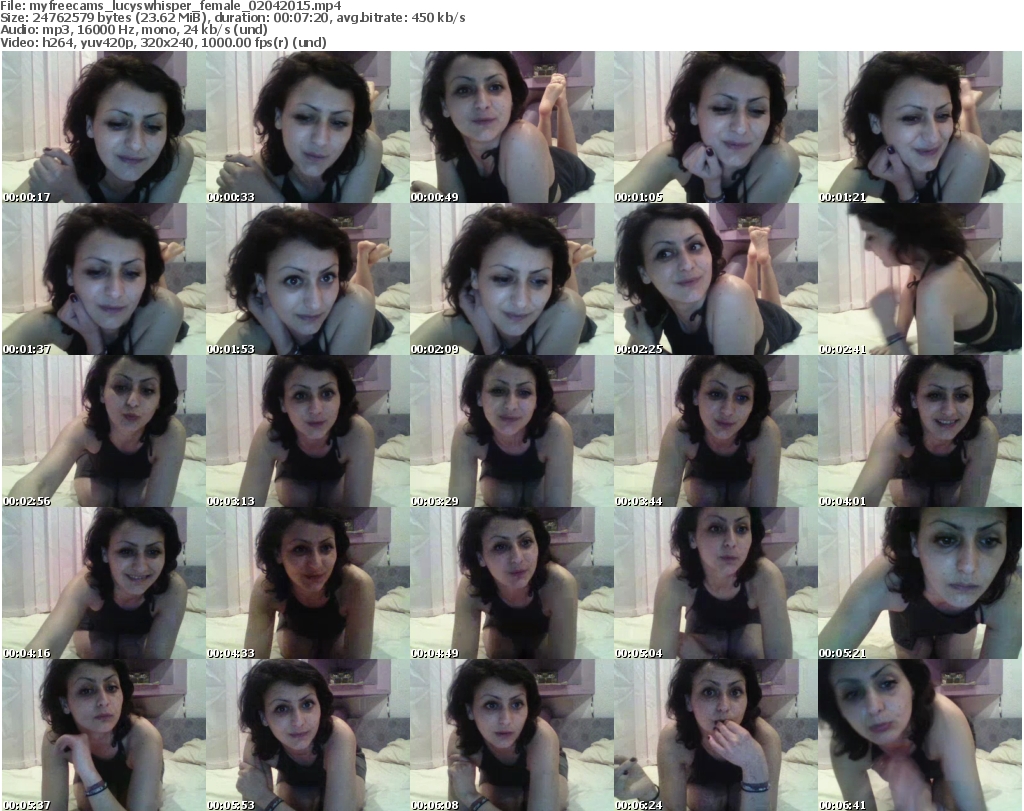Select the frame marked 00:05:21

920,584
